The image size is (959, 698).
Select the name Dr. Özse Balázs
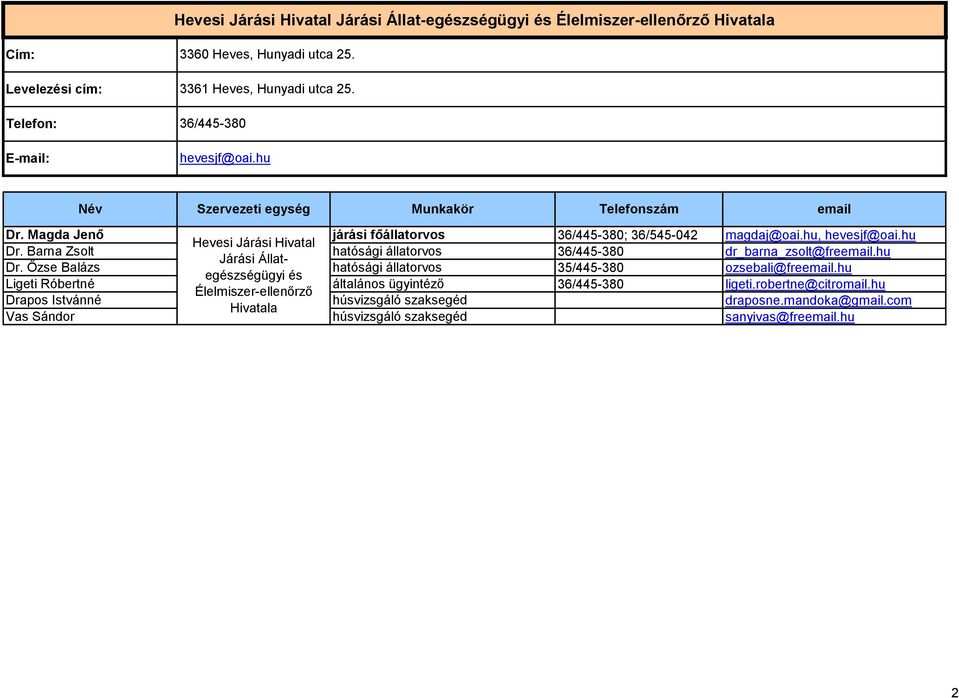52,267
